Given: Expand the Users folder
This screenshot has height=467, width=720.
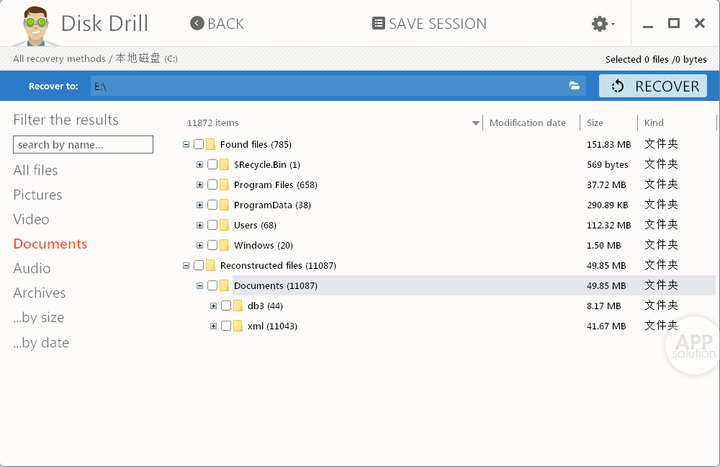Looking at the screenshot, I should coord(200,225).
